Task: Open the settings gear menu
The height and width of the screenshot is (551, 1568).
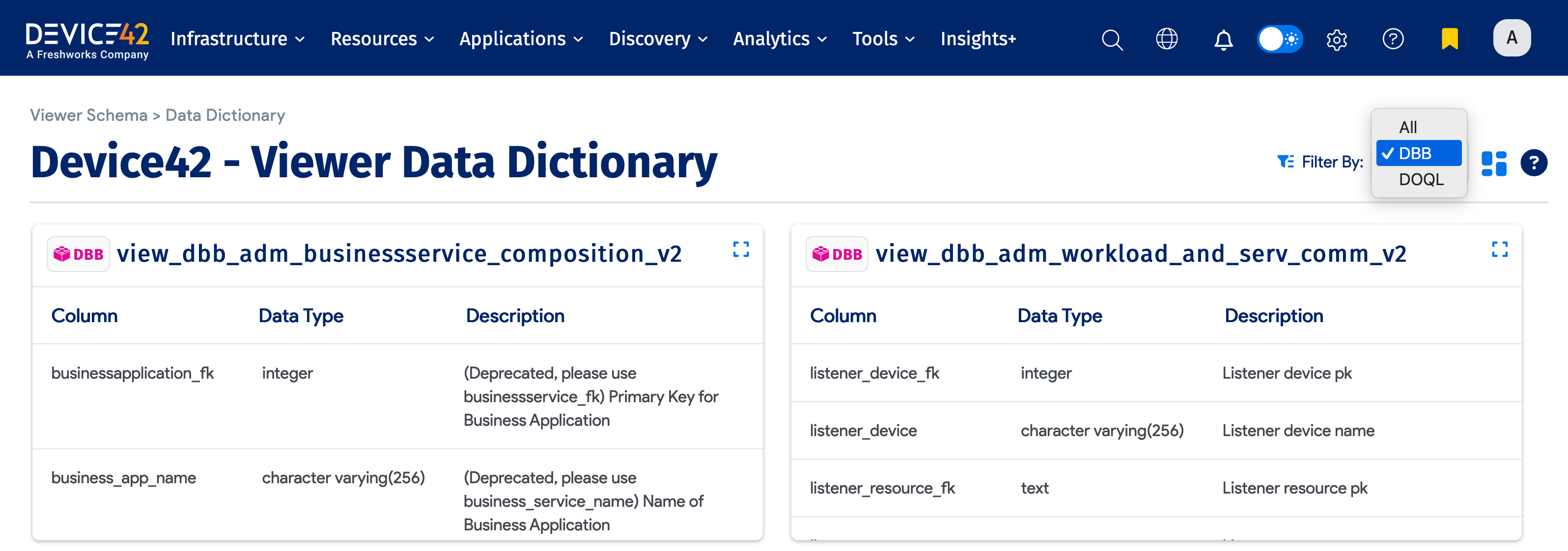Action: tap(1337, 39)
